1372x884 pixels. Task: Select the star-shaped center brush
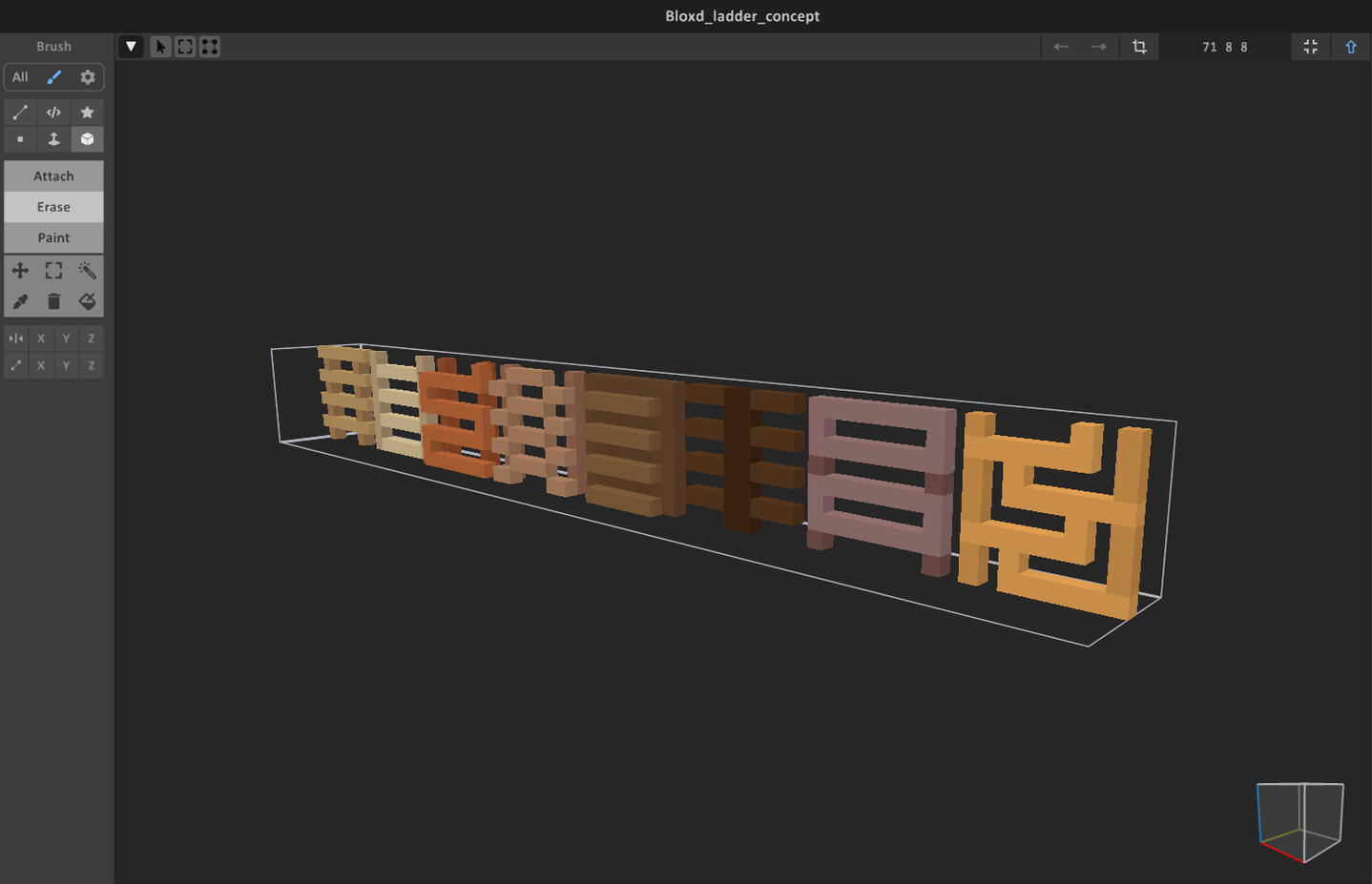[x=87, y=113]
